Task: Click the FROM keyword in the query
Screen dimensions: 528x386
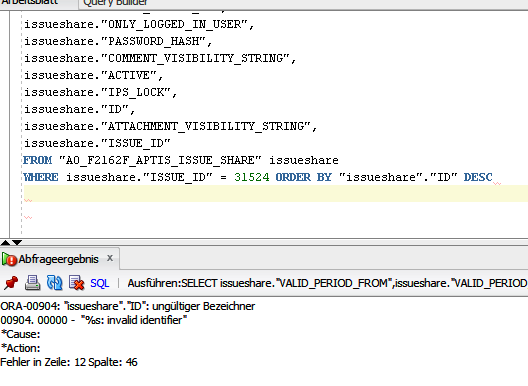Action: coord(37,160)
